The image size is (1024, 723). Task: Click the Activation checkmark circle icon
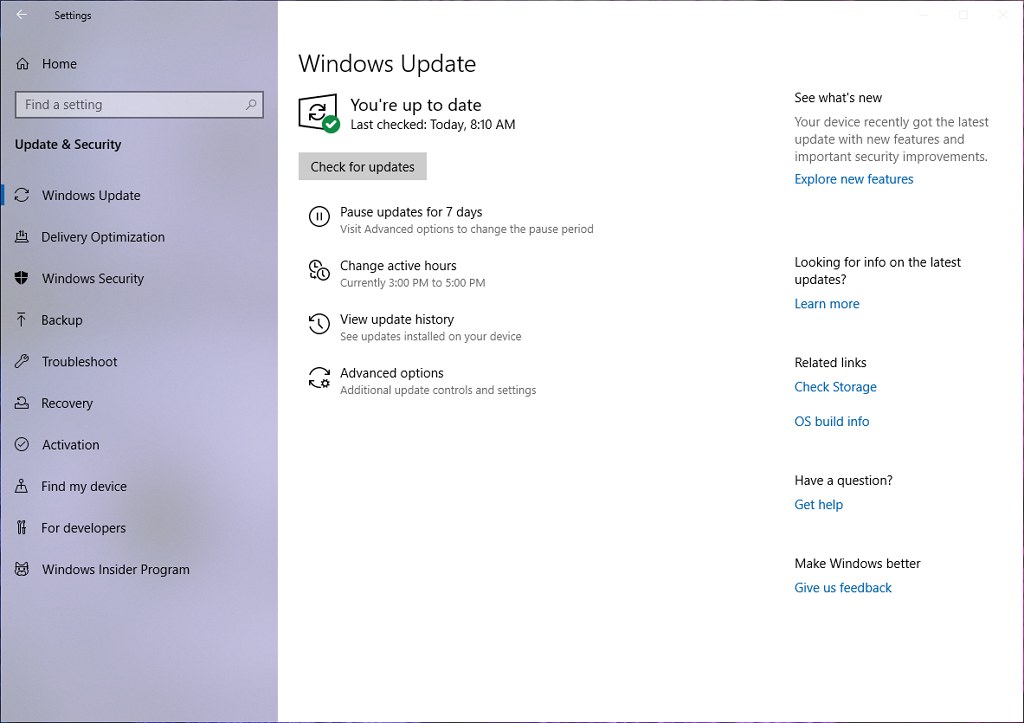point(22,444)
